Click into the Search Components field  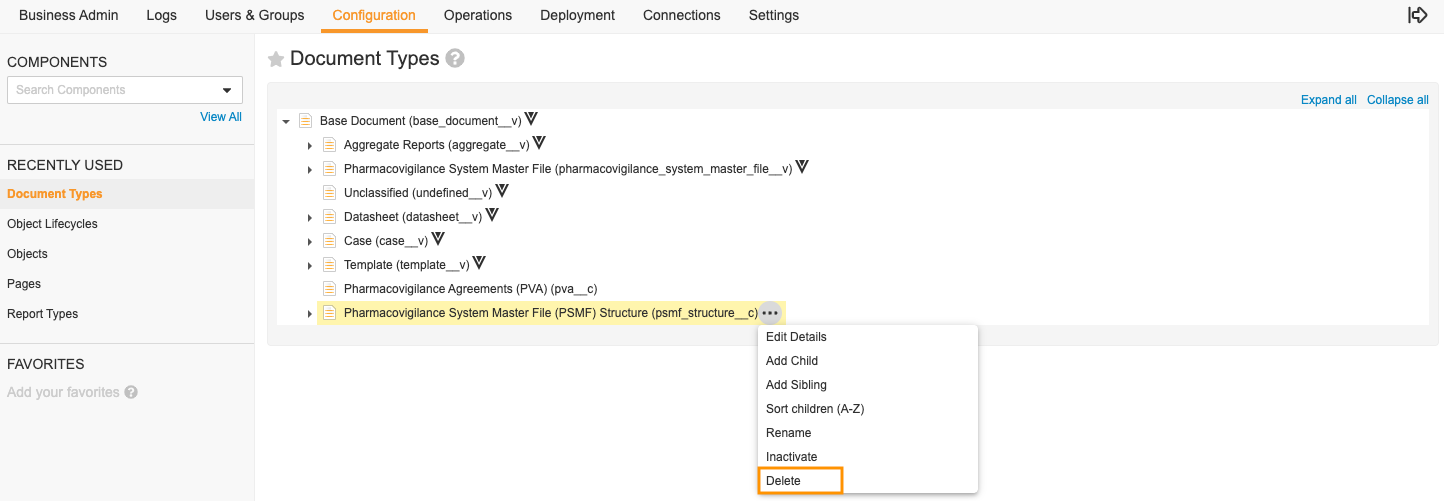coord(113,90)
